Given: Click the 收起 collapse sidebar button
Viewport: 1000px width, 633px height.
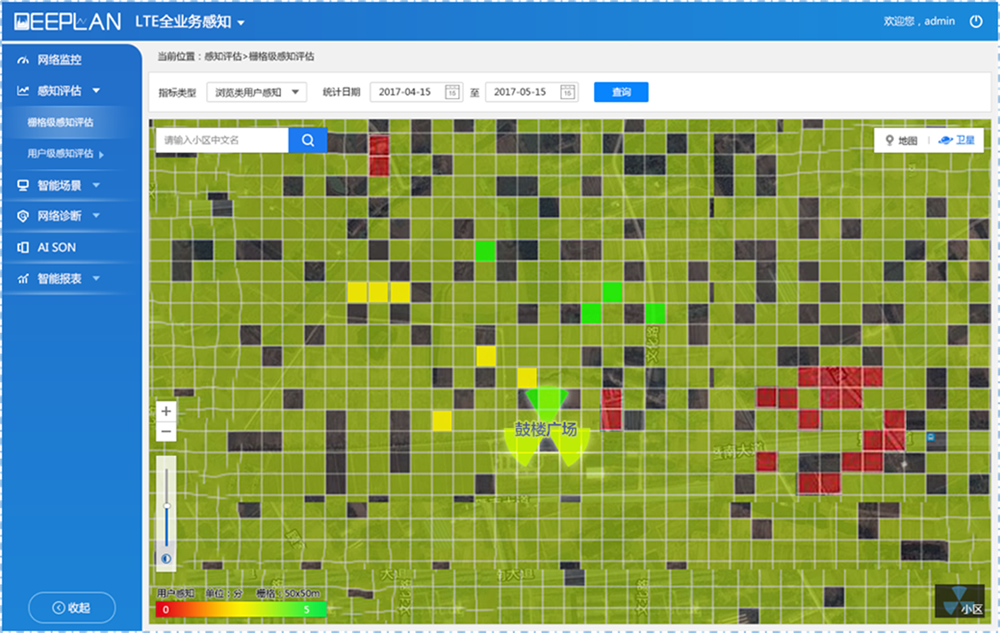Looking at the screenshot, I should [x=71, y=607].
